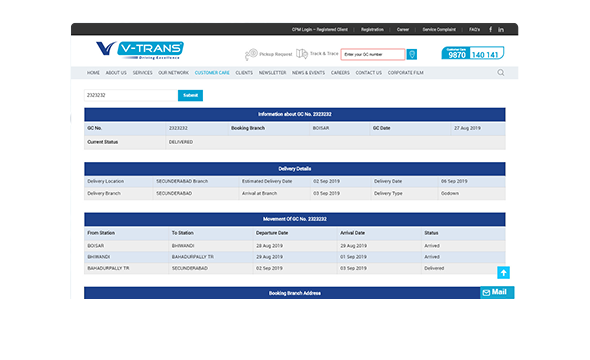The height and width of the screenshot is (360, 590).
Task: Open the Service Complaint link
Action: [439, 29]
